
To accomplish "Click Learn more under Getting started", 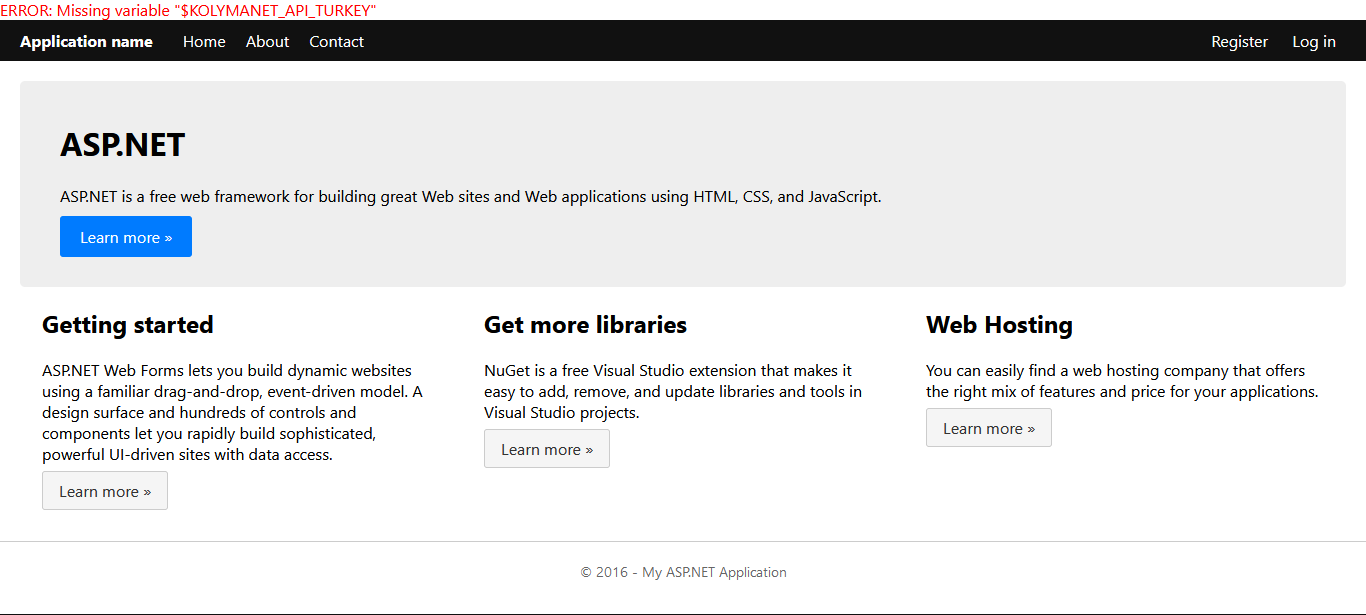I will [105, 491].
